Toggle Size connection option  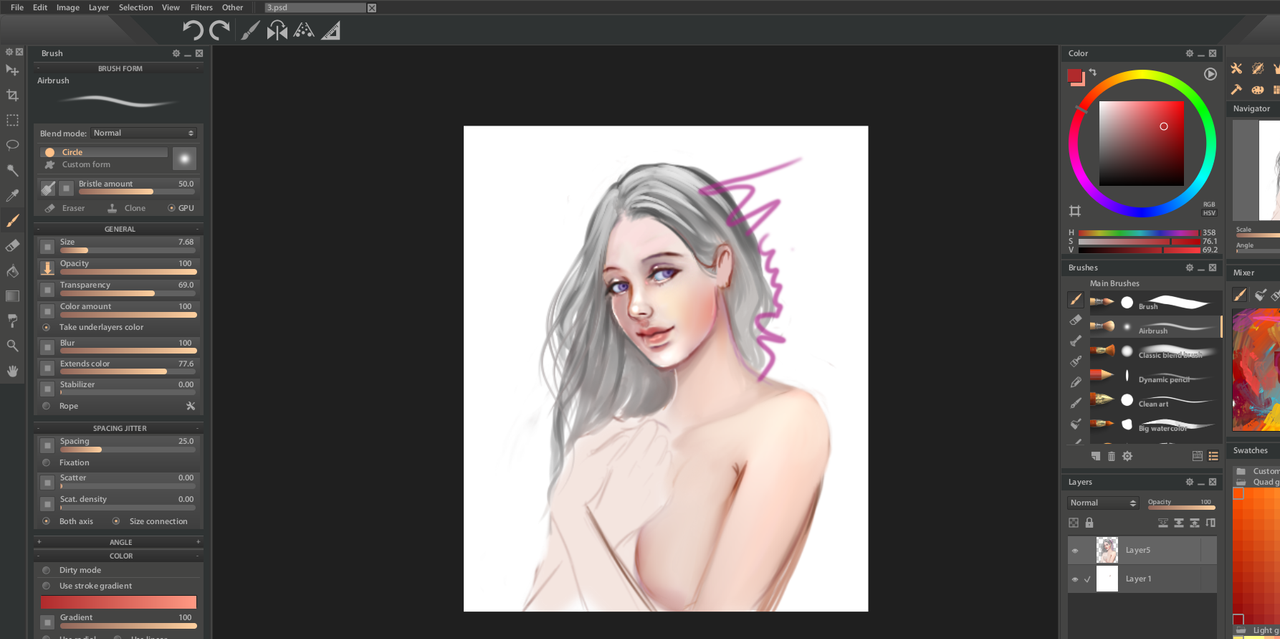(116, 521)
